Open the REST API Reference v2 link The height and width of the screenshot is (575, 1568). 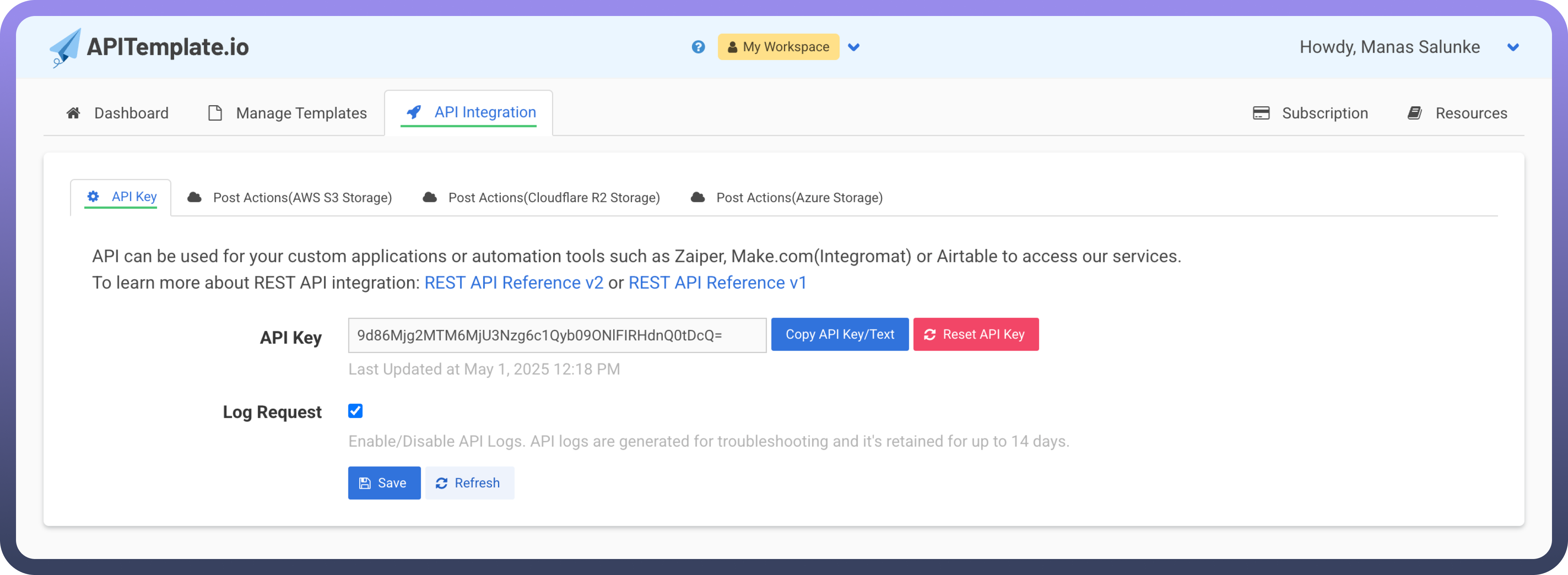[x=513, y=283]
